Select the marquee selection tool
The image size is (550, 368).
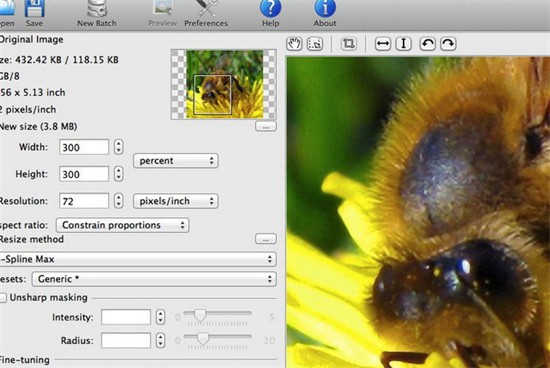(315, 44)
